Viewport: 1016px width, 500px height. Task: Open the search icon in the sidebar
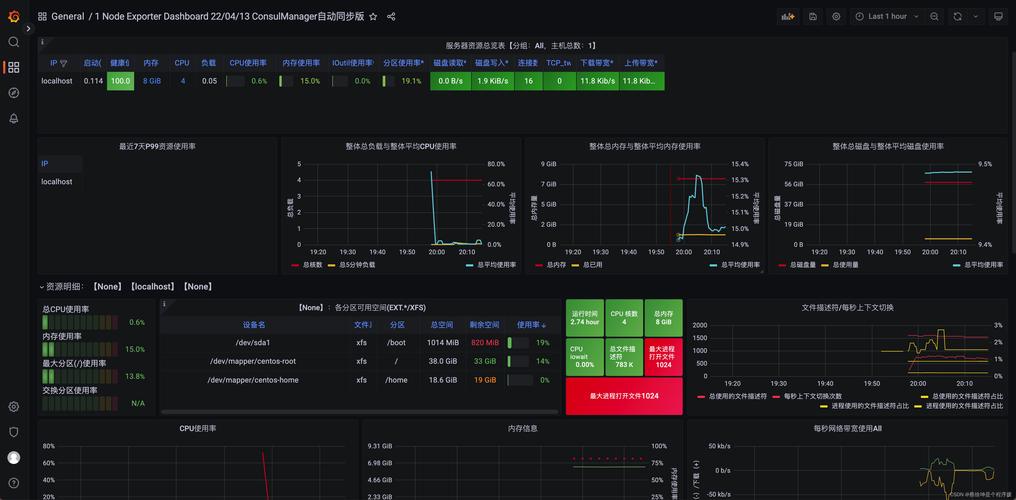point(14,42)
